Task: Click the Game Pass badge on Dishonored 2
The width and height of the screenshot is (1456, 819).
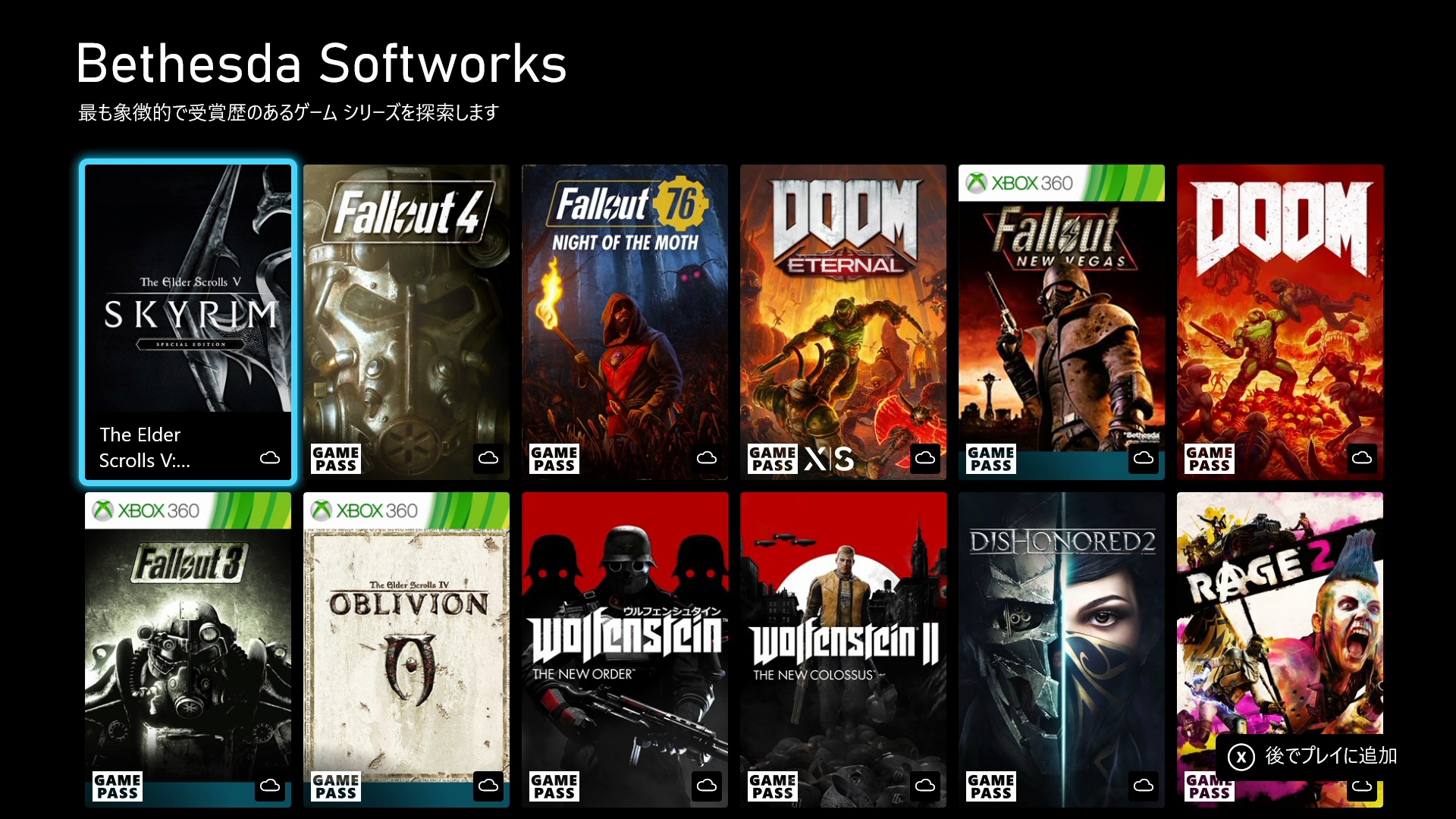Action: point(991,786)
